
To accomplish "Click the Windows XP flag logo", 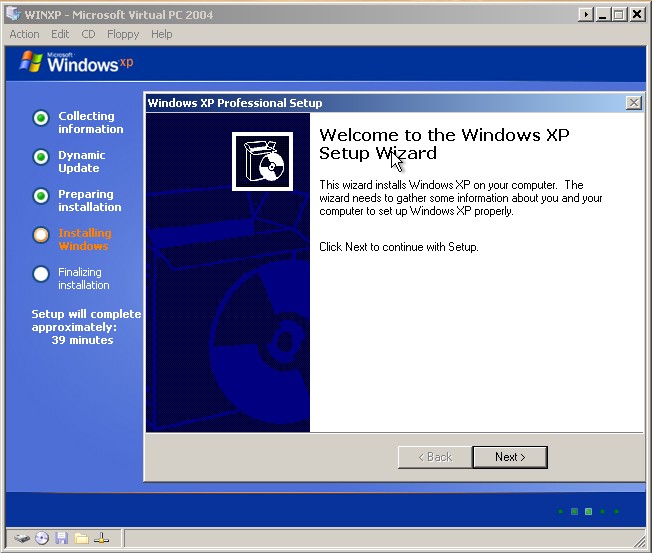I will [31, 62].
